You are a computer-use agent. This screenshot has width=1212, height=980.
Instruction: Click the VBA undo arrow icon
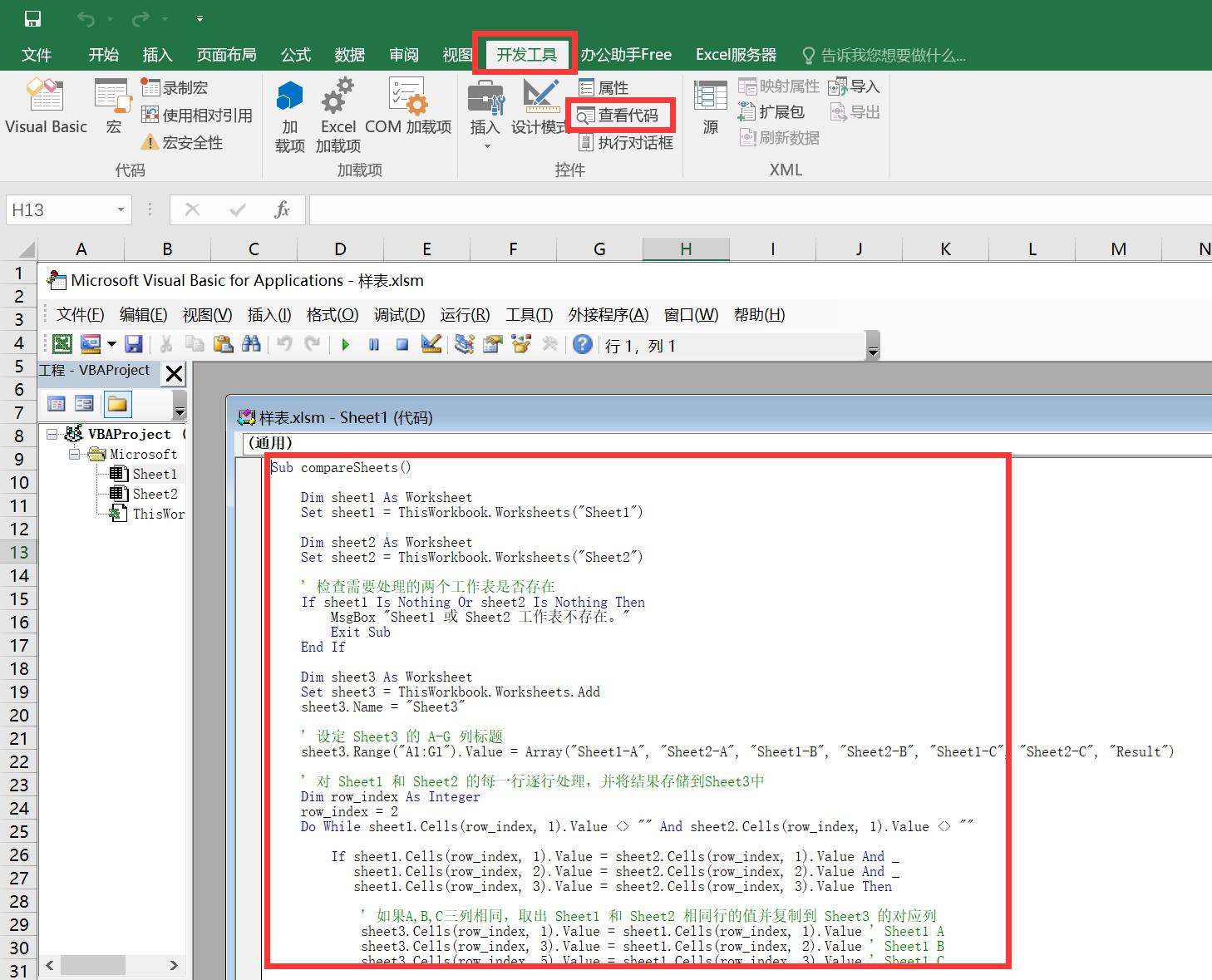[284, 344]
